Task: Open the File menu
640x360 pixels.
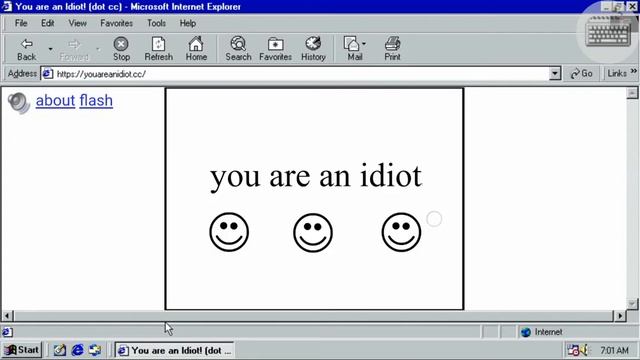Action: 21,23
